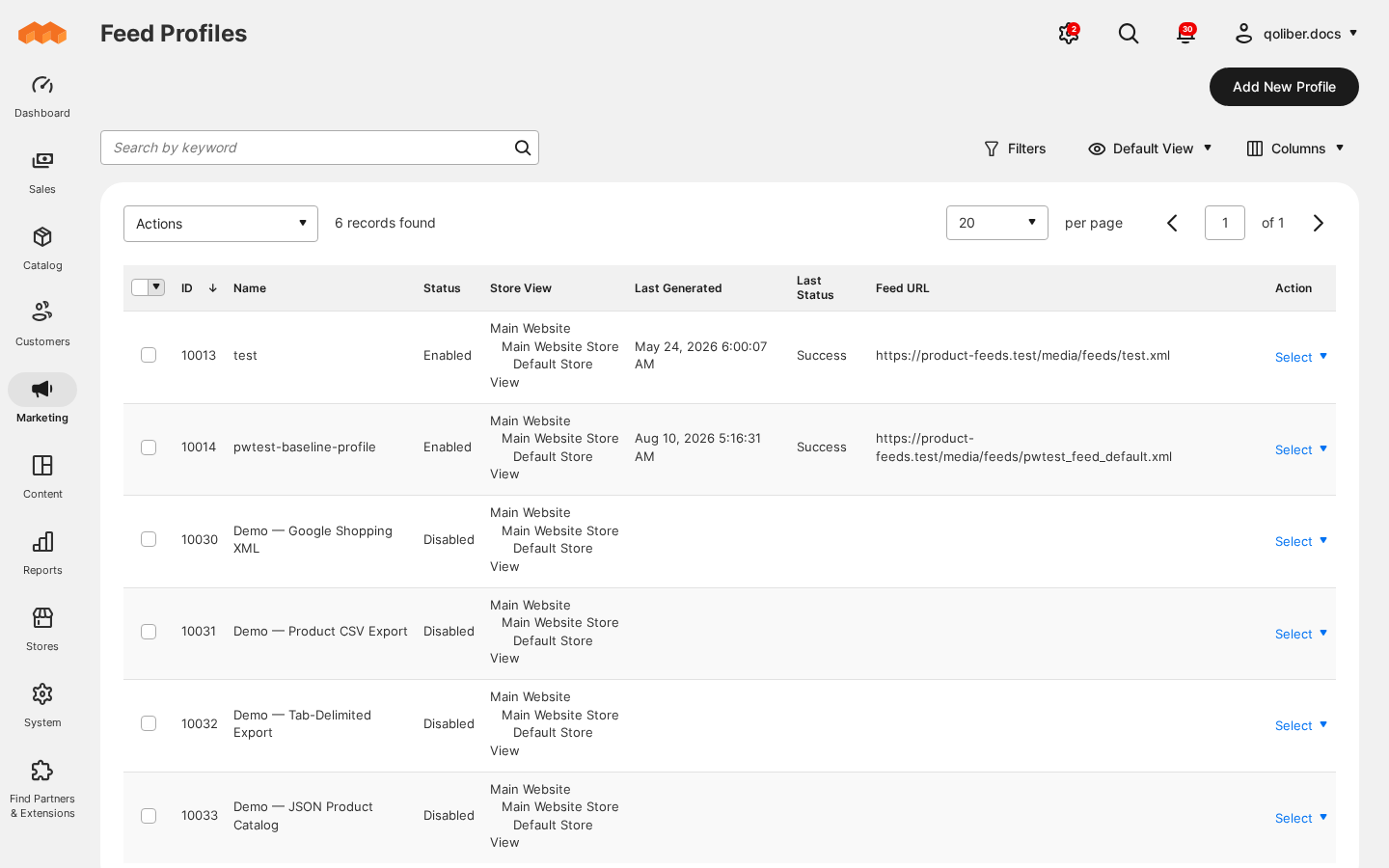Check the pwtest-baseline-profile row
Image resolution: width=1389 pixels, height=868 pixels.
point(149,448)
